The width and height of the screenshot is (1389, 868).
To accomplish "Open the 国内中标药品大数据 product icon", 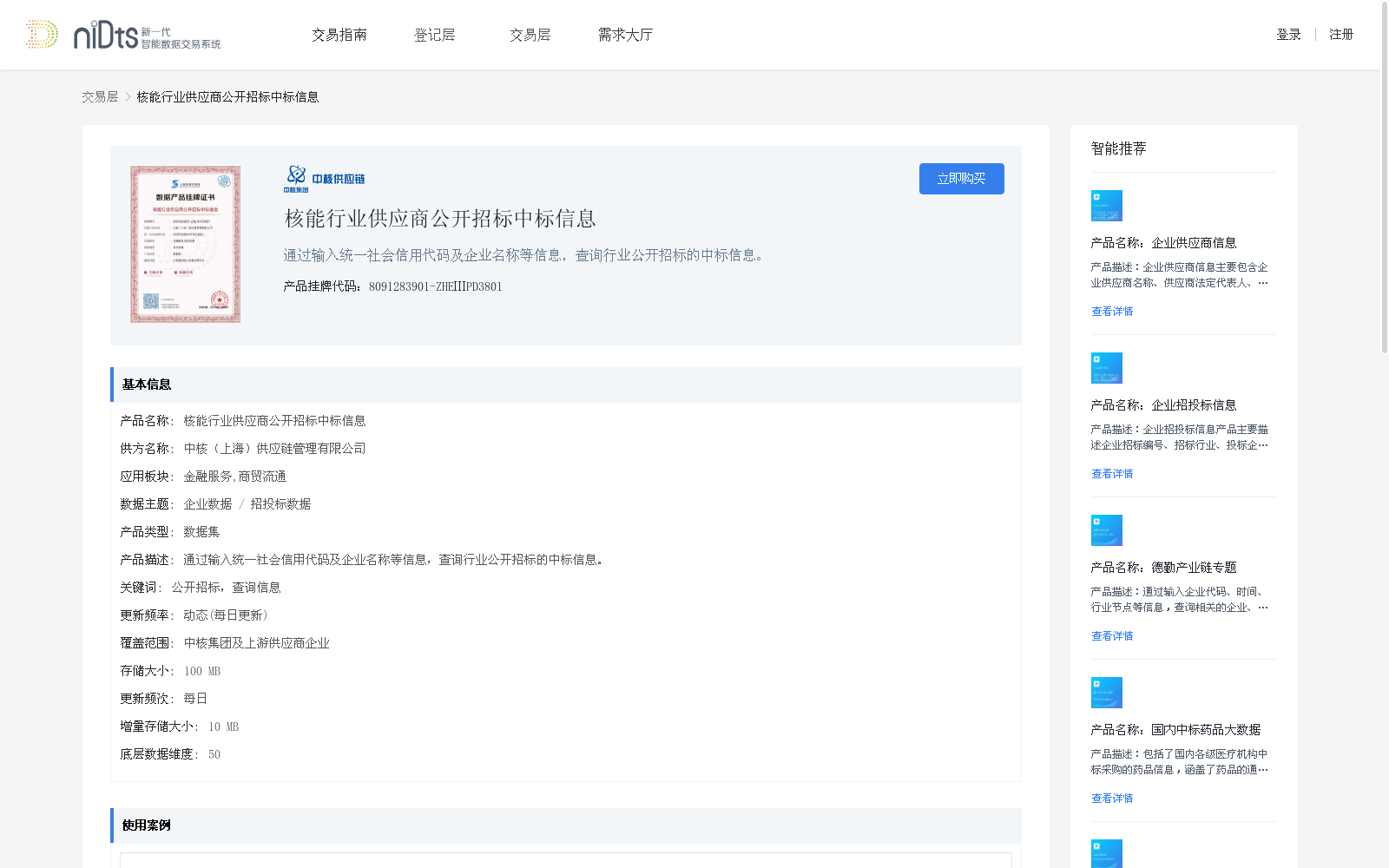I will [x=1107, y=693].
